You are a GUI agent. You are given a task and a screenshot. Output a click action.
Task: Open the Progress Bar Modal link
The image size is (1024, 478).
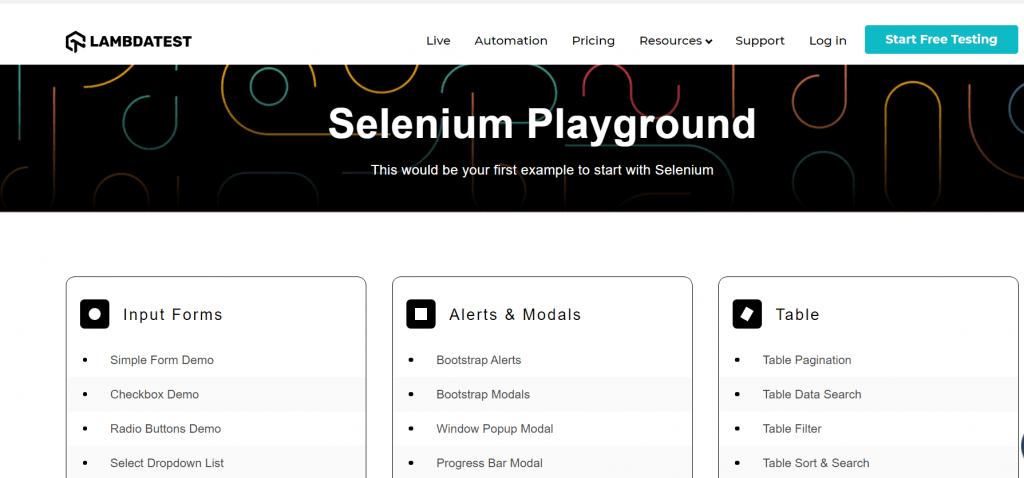(489, 463)
